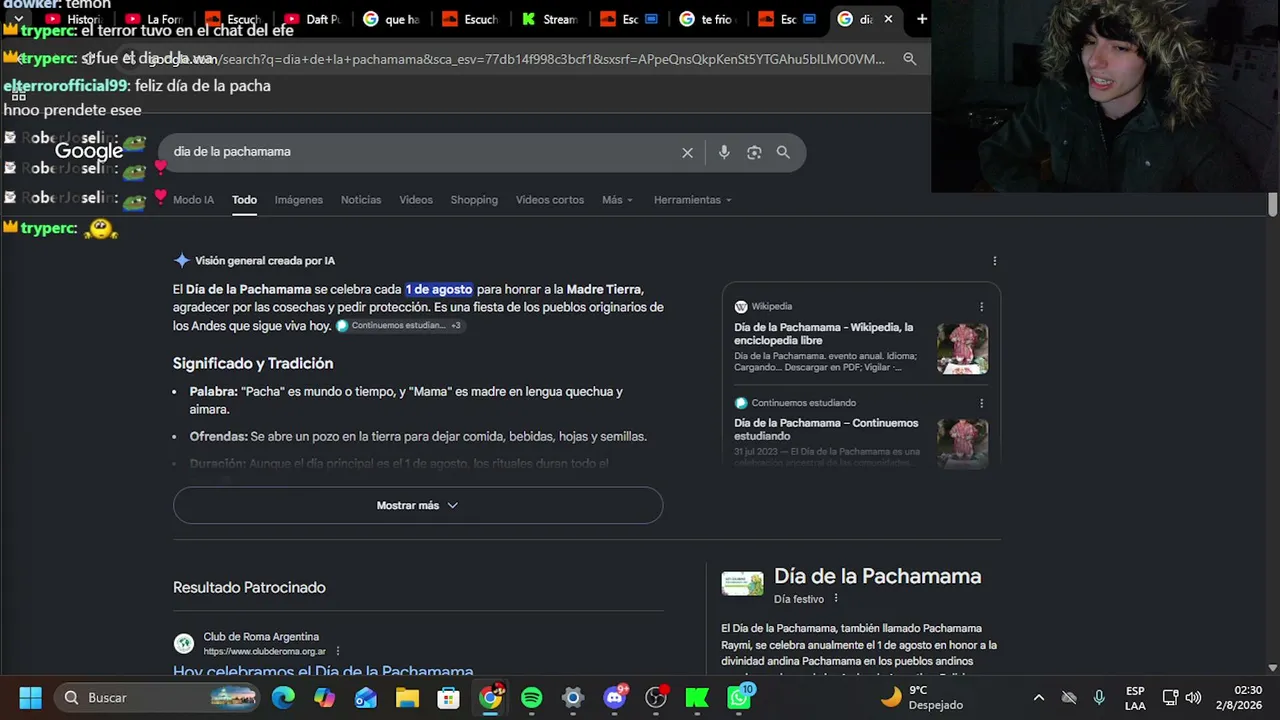This screenshot has height=720, width=1280.
Task: Open Wikipedia 'Día de la Pachamama' link
Action: tap(824, 334)
